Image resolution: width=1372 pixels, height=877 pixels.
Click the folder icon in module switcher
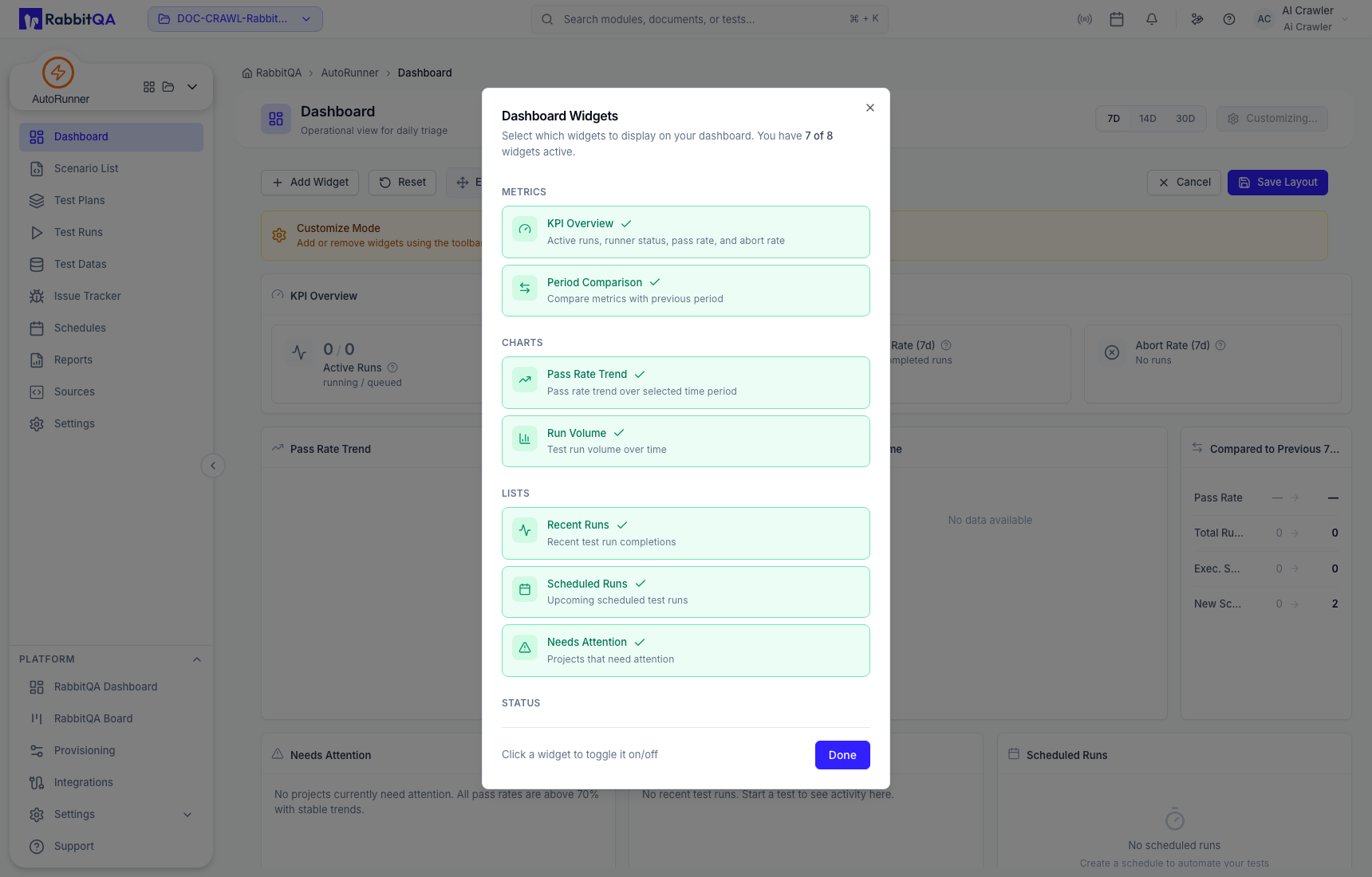(x=168, y=87)
